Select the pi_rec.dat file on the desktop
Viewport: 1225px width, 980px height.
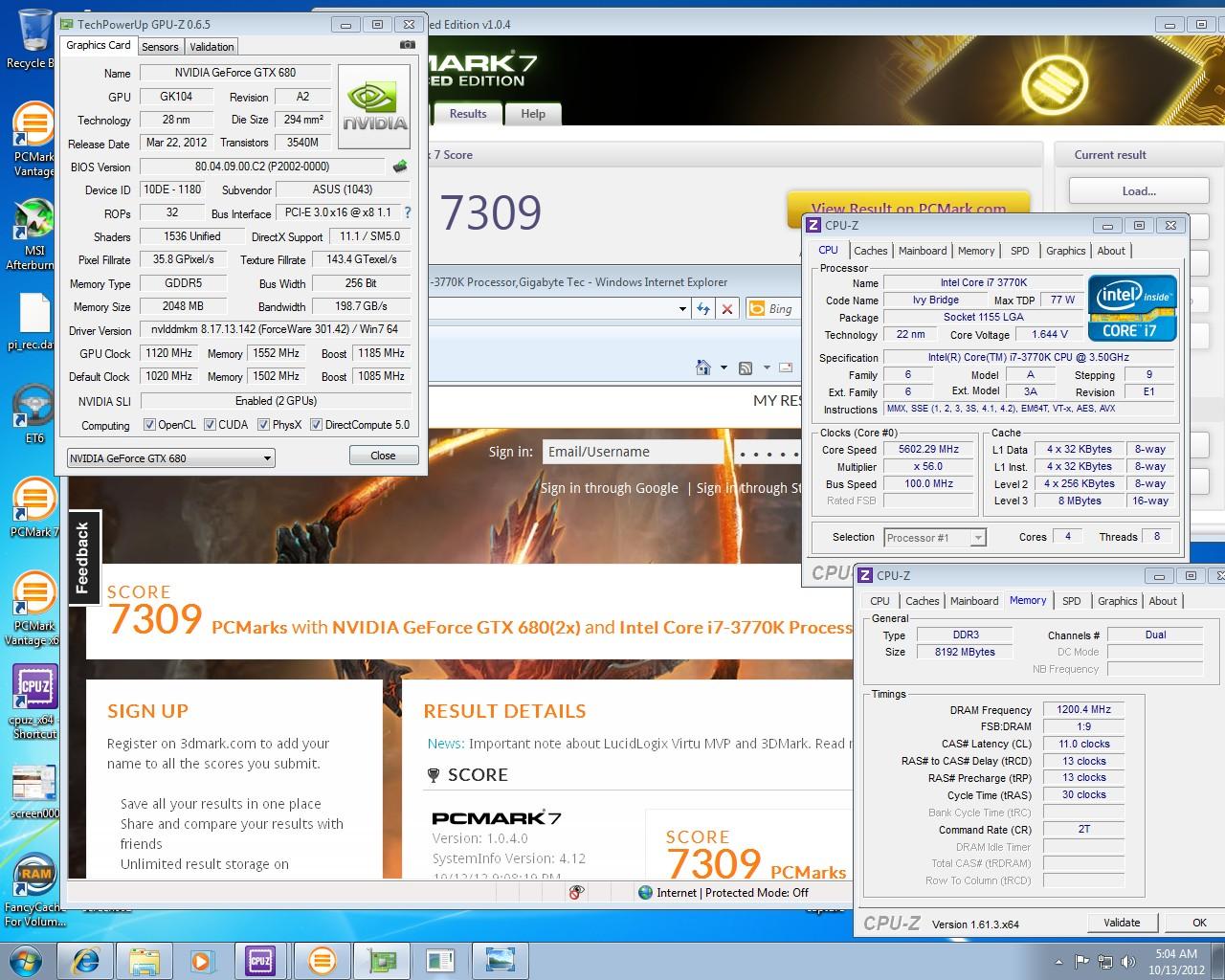click(33, 321)
